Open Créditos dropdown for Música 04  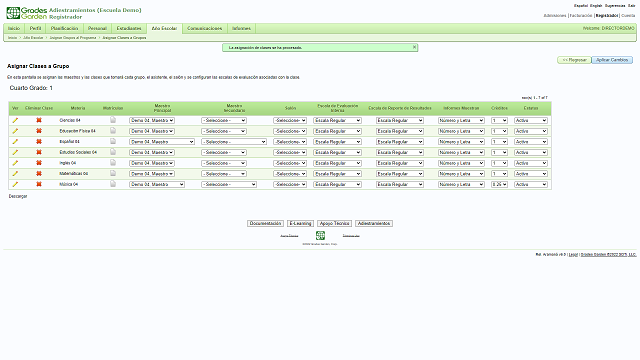tap(499, 184)
